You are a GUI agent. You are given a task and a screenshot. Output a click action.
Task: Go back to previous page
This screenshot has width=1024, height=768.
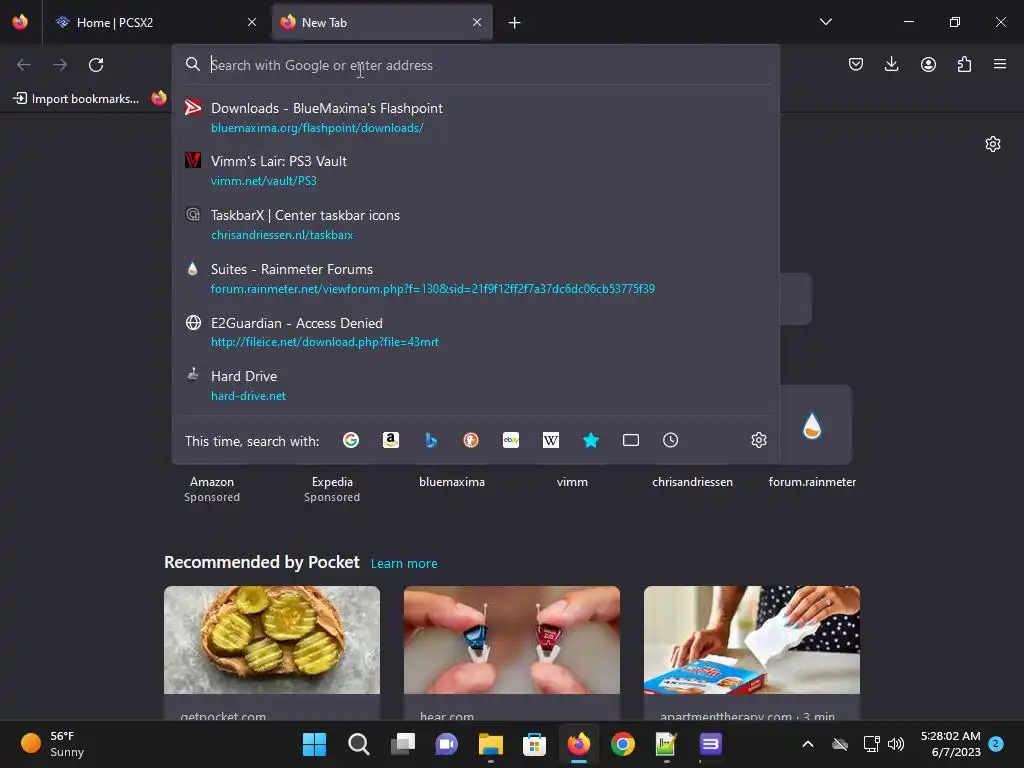pos(24,65)
